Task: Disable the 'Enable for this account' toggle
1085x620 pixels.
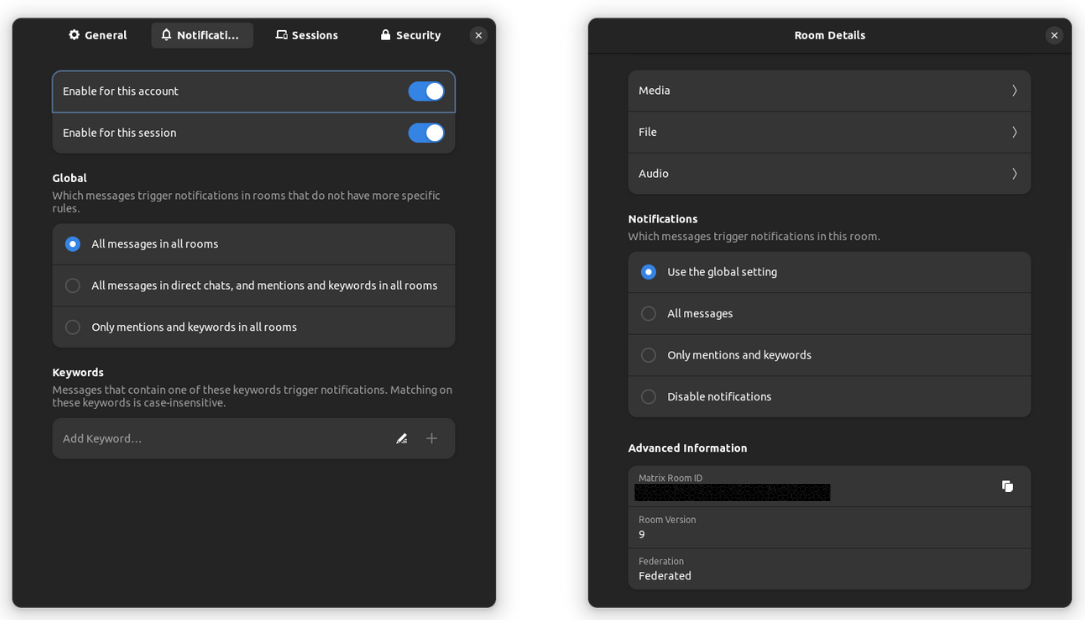Action: [426, 90]
